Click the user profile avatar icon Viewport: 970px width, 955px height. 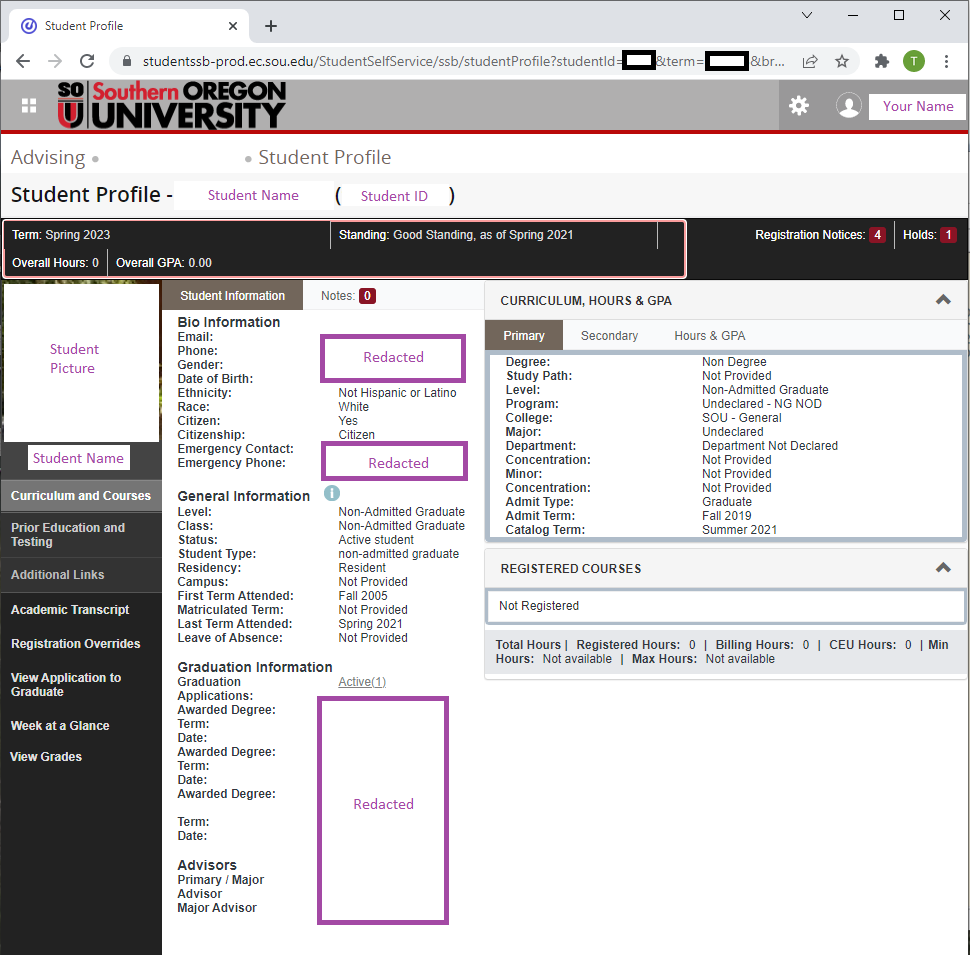point(849,106)
